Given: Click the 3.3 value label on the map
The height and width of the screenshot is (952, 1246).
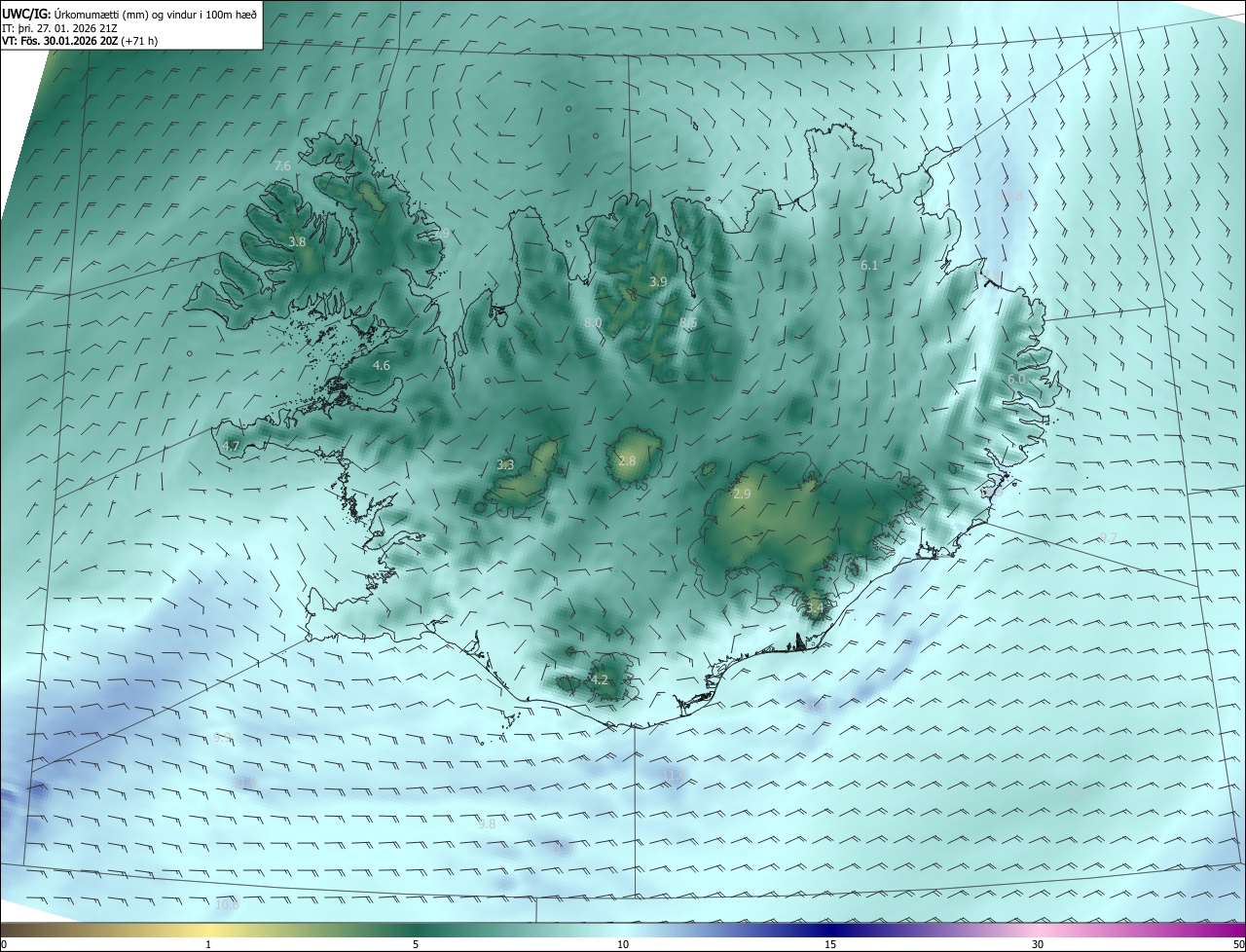Looking at the screenshot, I should point(505,465).
